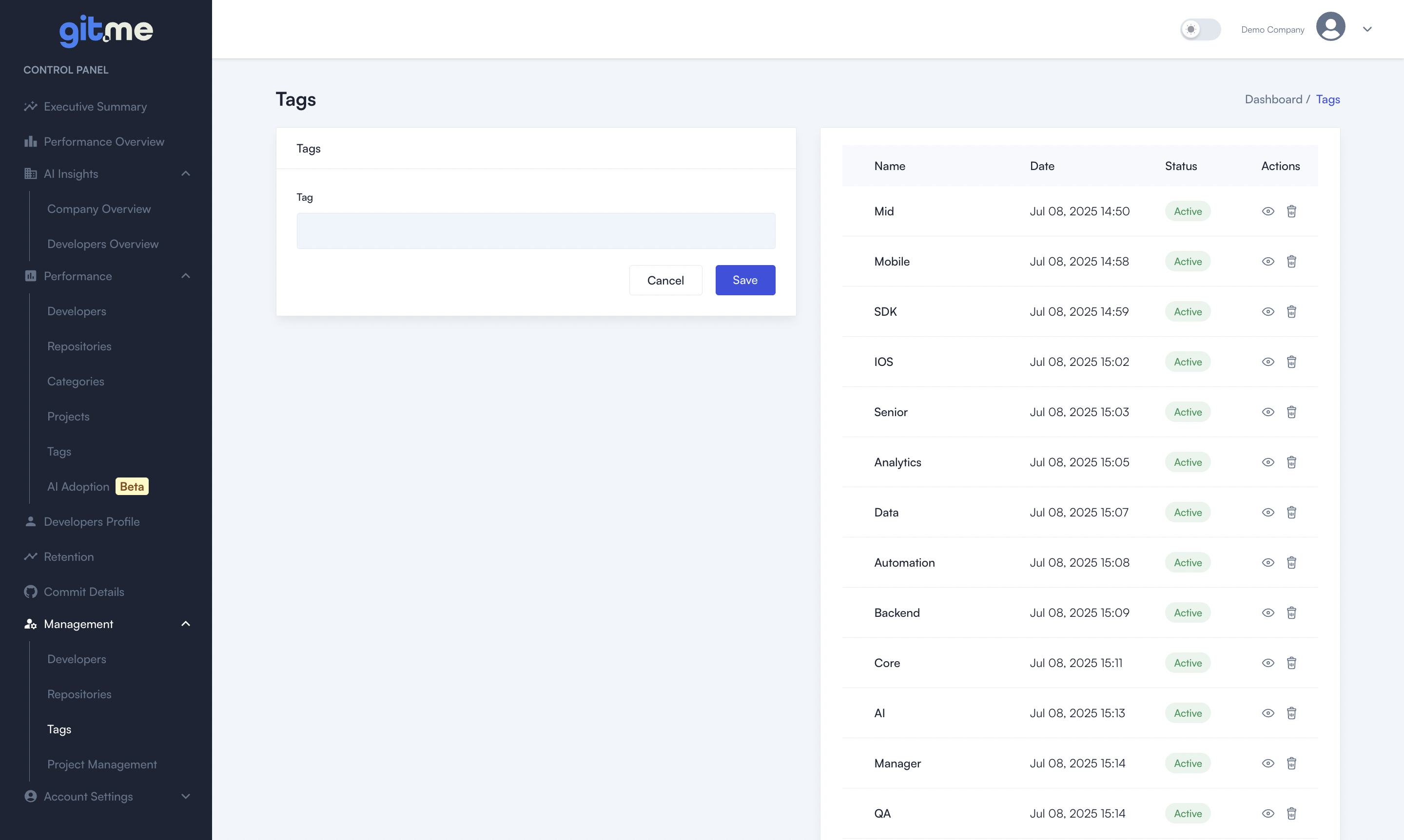Screen dimensions: 1404x840
Task: Remove the Backend tag via trash icon
Action: click(x=1291, y=612)
